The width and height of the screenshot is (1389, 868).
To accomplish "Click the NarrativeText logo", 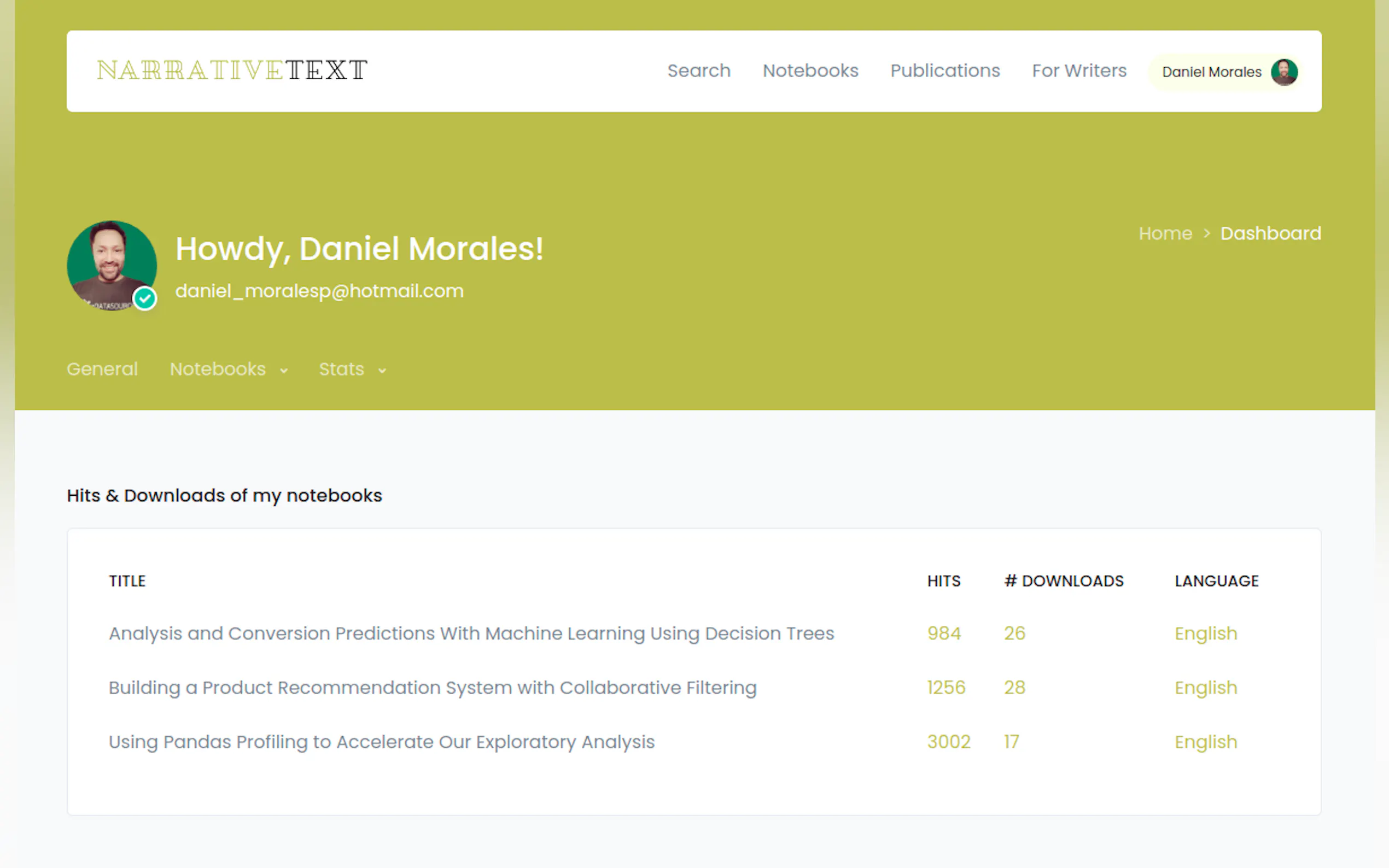I will tap(232, 71).
